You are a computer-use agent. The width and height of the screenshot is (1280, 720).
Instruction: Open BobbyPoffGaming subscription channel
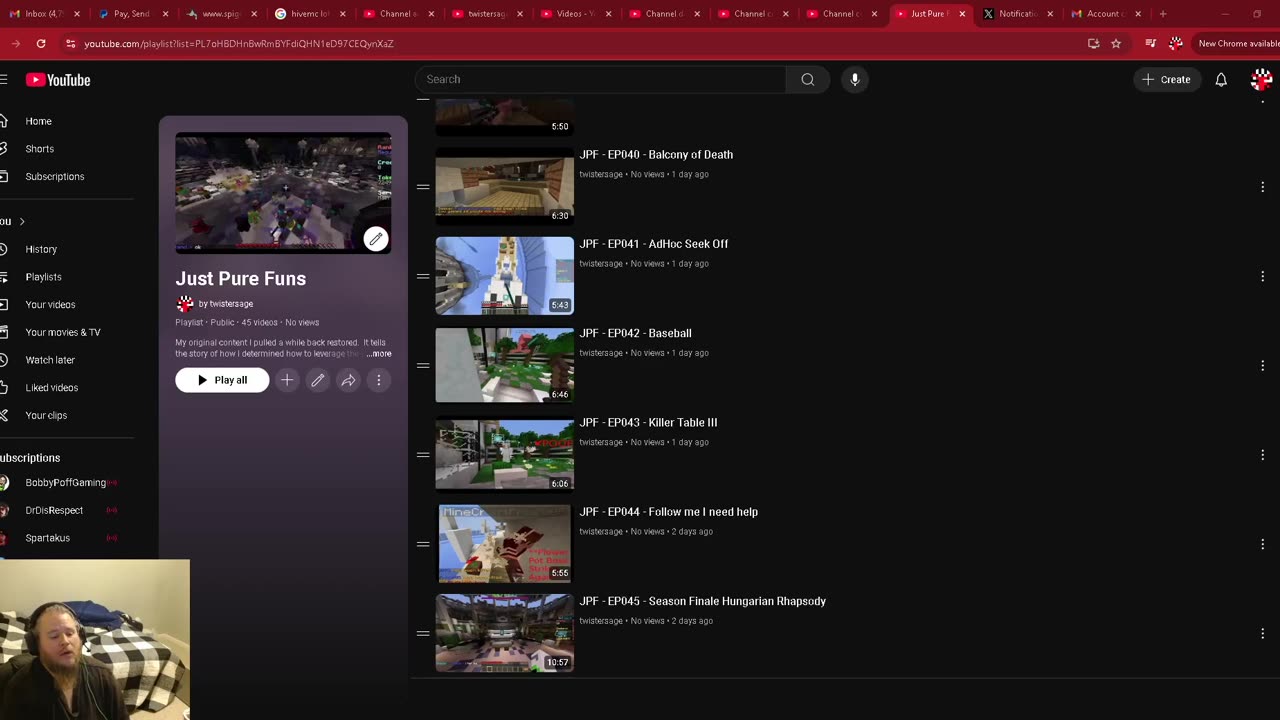pos(65,483)
